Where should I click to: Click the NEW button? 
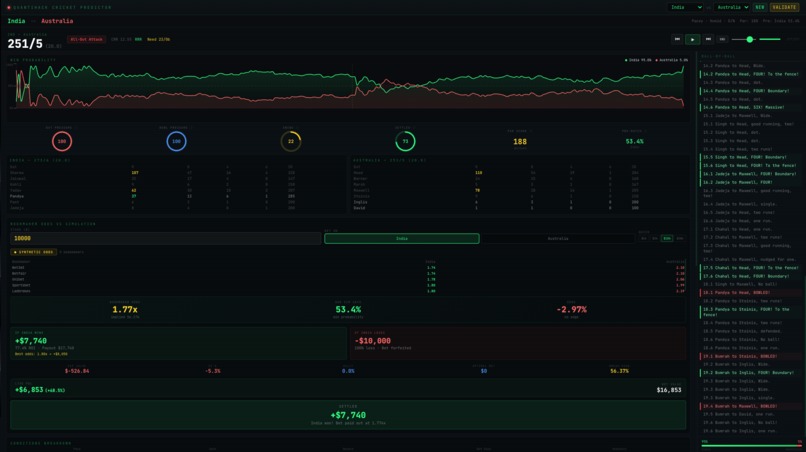pyautogui.click(x=760, y=7)
